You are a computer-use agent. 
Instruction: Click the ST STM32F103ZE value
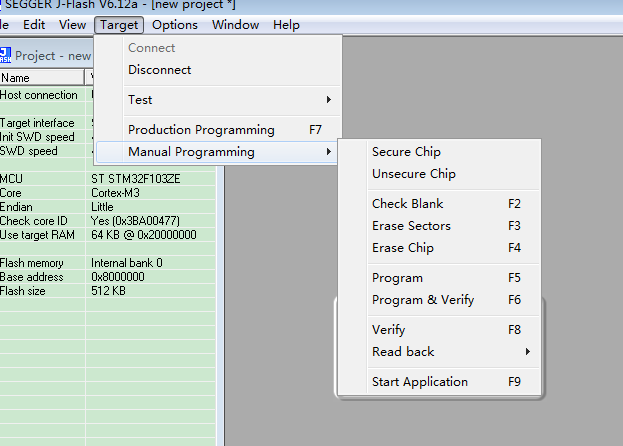coord(136,179)
